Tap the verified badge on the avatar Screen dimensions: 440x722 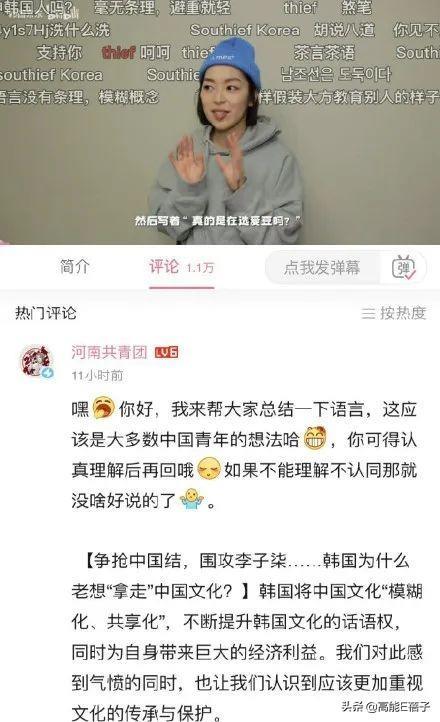coord(47,373)
